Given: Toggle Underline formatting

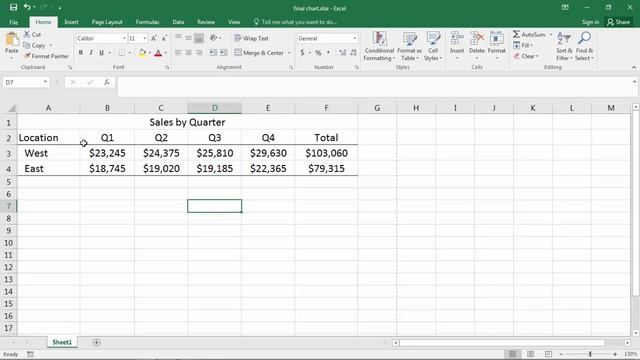Looking at the screenshot, I should [x=101, y=53].
